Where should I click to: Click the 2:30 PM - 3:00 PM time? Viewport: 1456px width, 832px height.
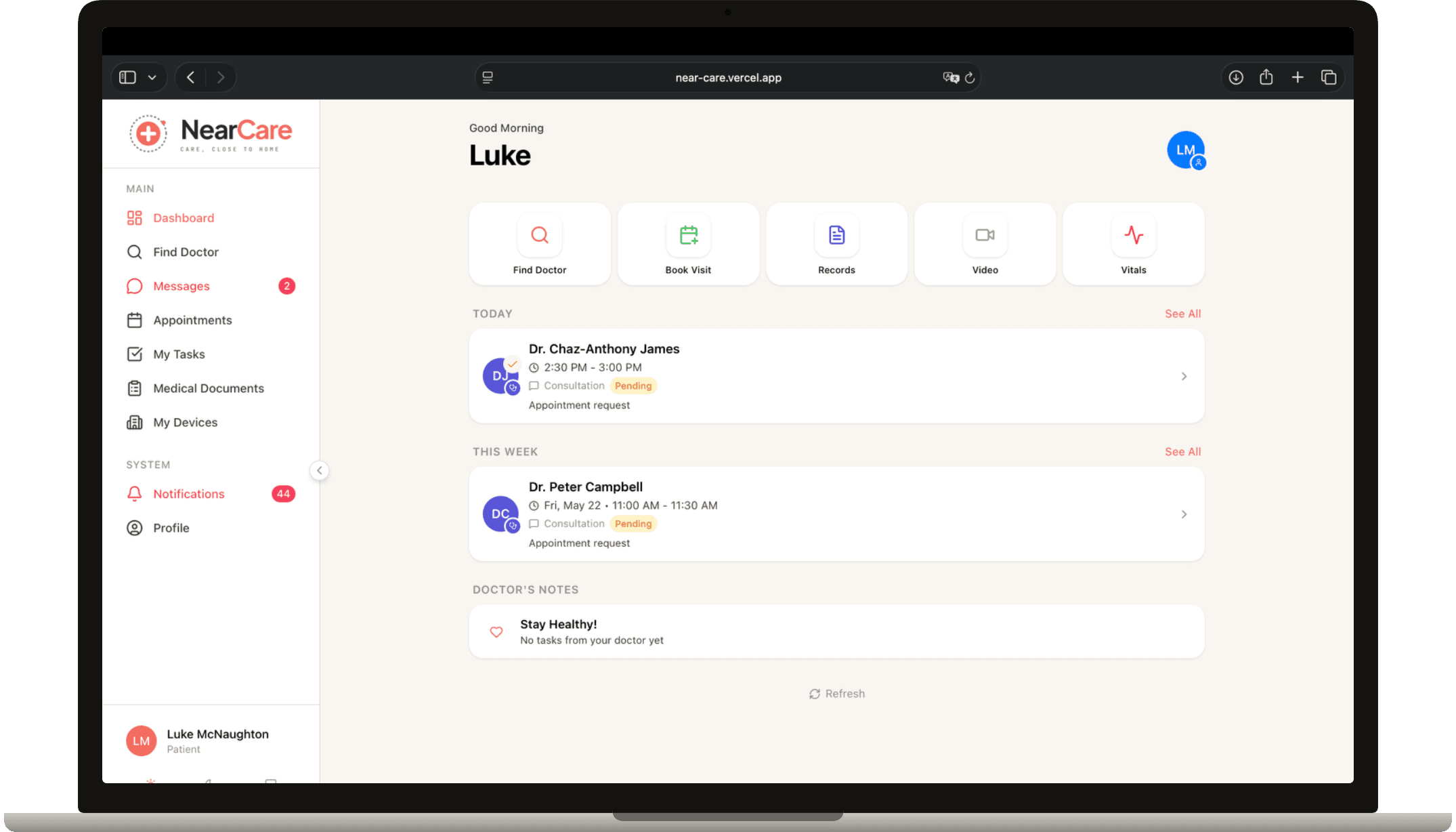(593, 367)
